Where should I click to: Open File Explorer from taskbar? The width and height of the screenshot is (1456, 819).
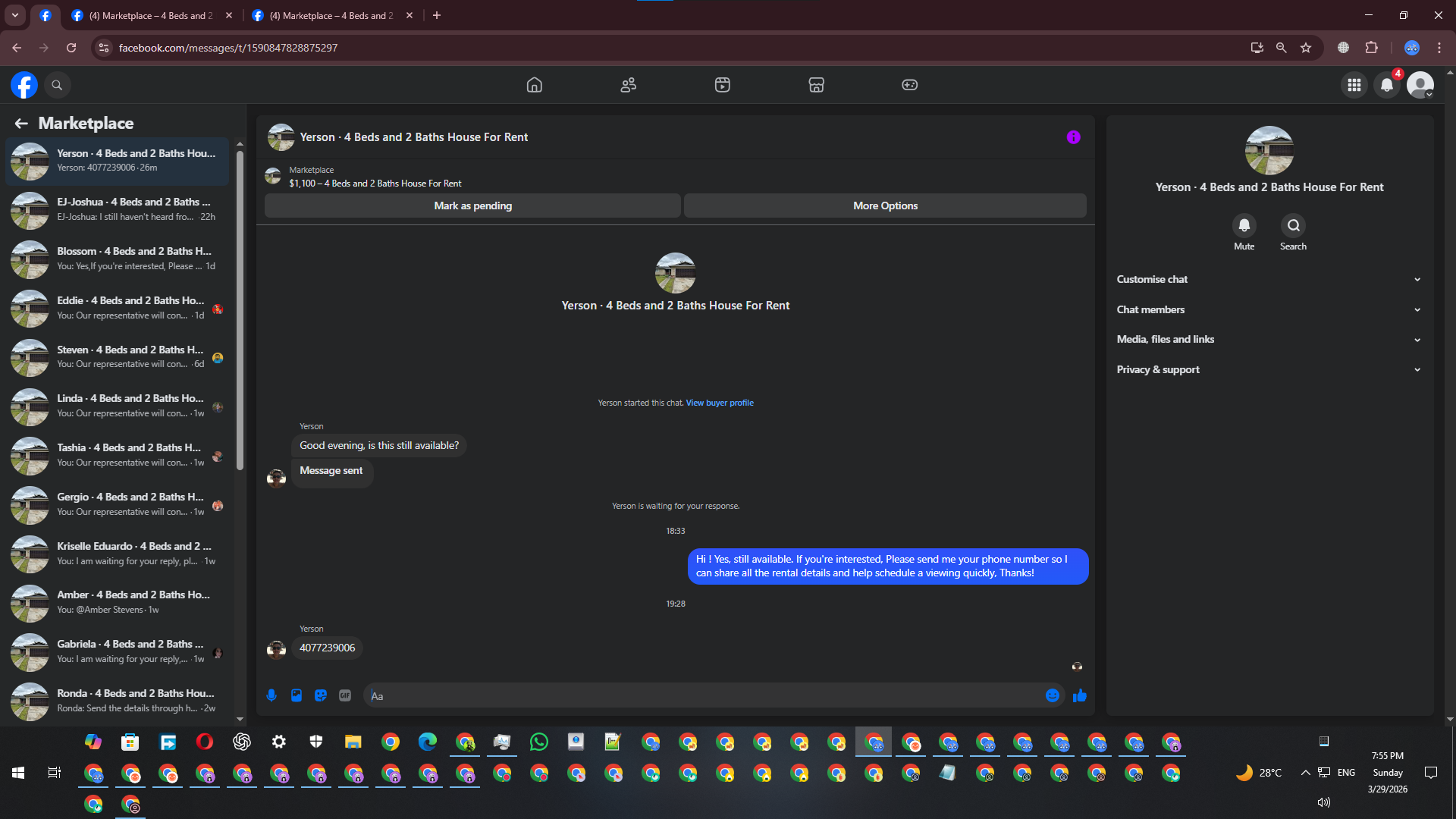pos(353,742)
